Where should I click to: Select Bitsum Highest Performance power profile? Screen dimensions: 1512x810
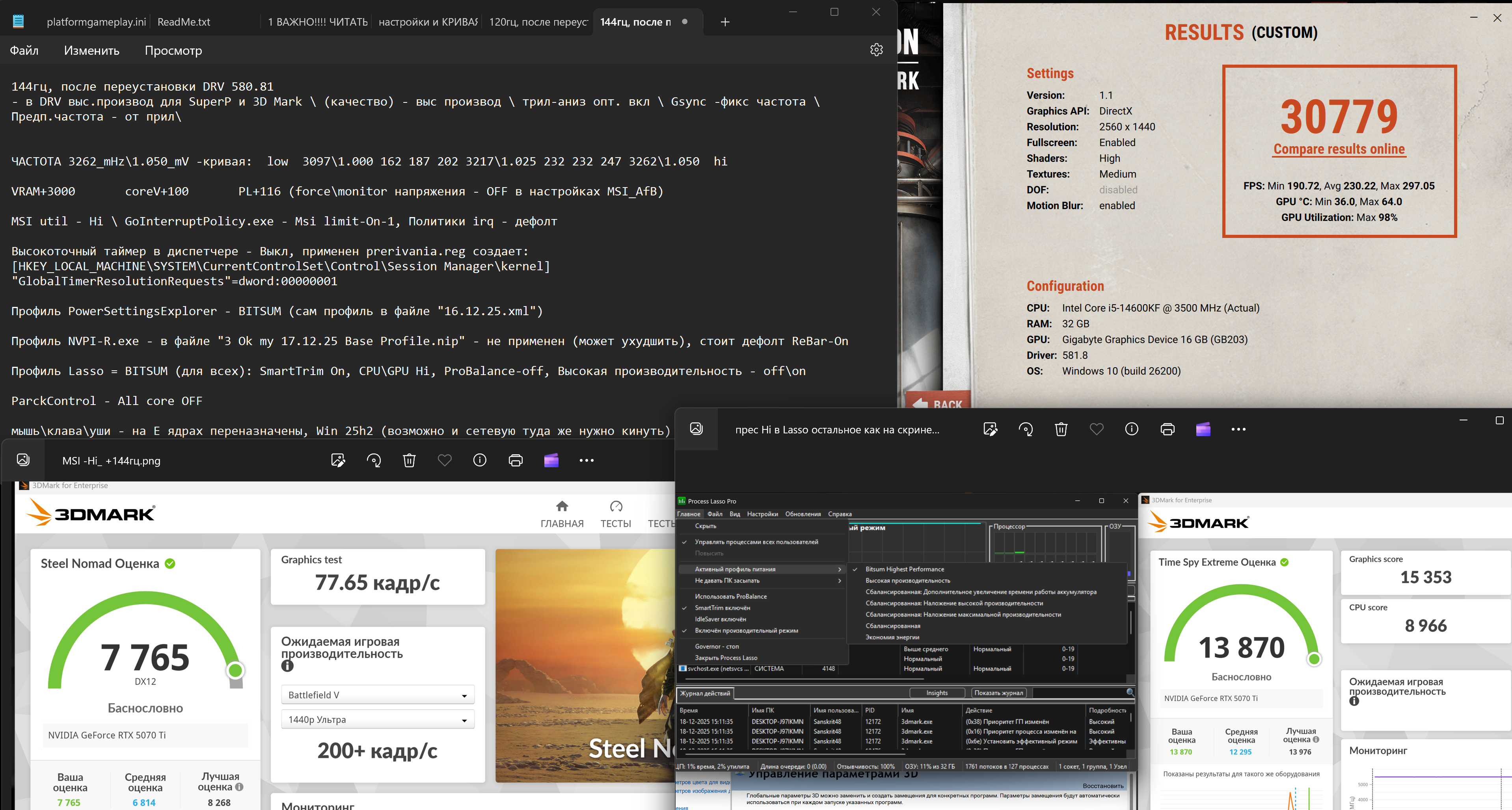coord(905,569)
